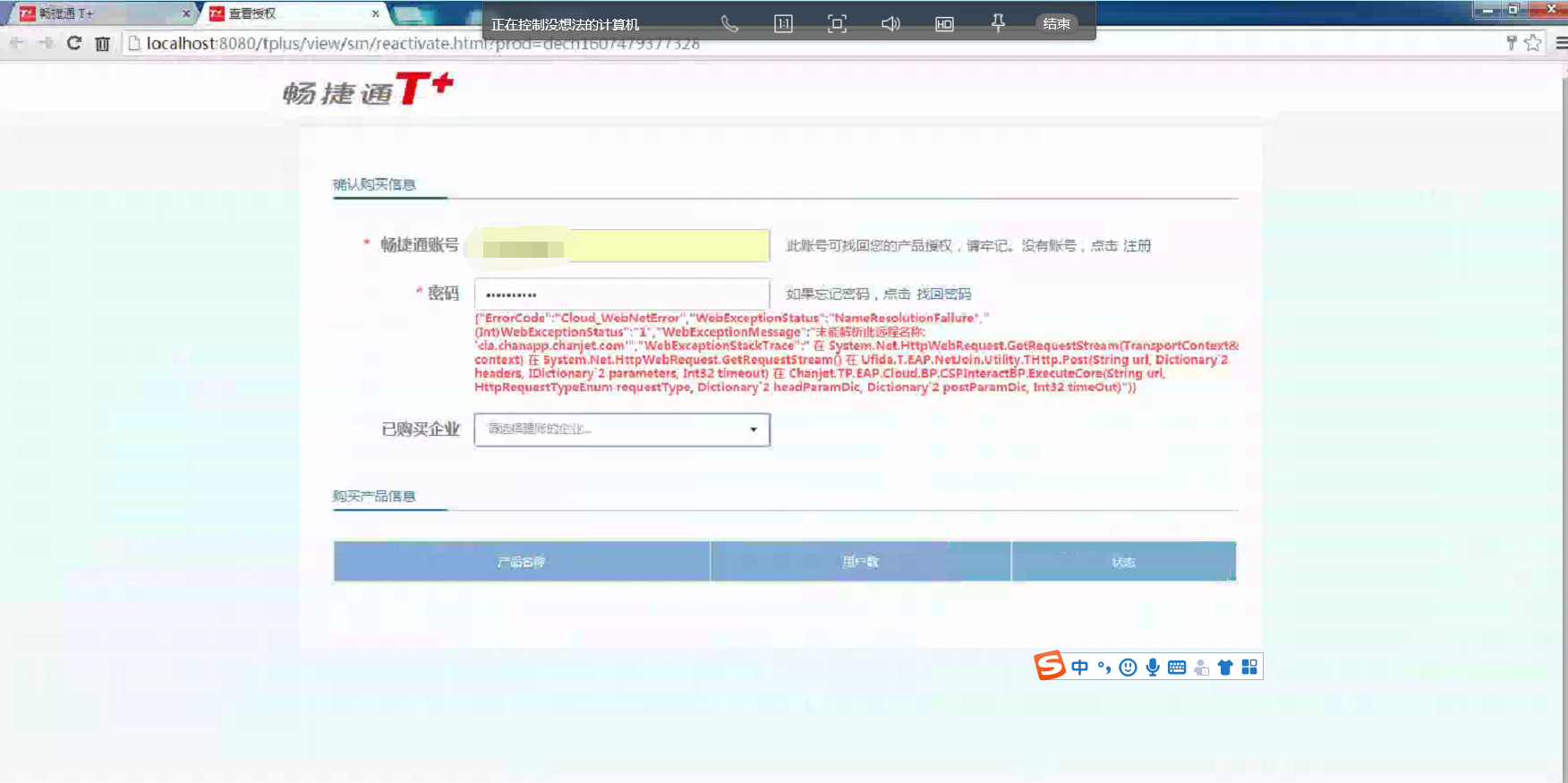The height and width of the screenshot is (783, 1568).
Task: Toggle Chinese input mode 中
Action: pos(1080,668)
